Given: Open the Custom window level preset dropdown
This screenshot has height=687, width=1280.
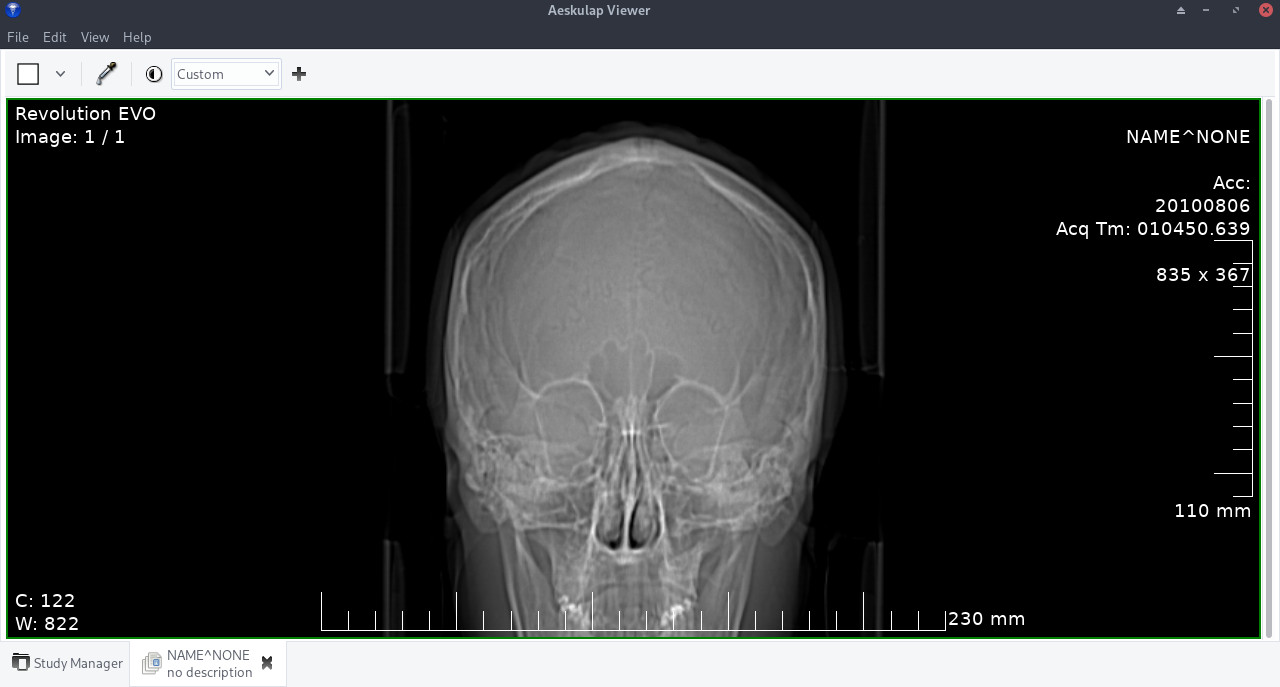Looking at the screenshot, I should [x=226, y=74].
